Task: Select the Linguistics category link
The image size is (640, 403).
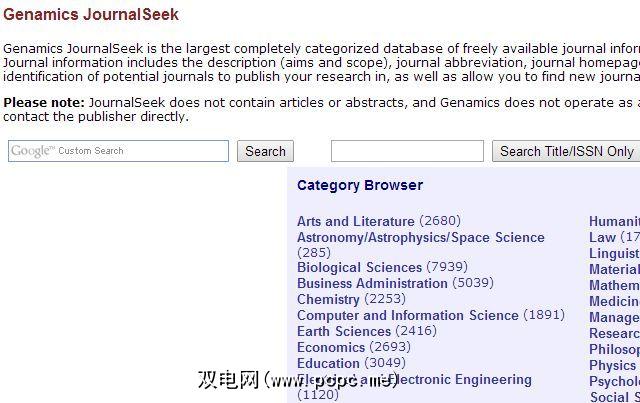Action: (614, 253)
